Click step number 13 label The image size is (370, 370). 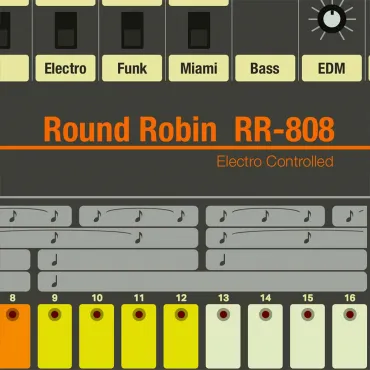[223, 298]
